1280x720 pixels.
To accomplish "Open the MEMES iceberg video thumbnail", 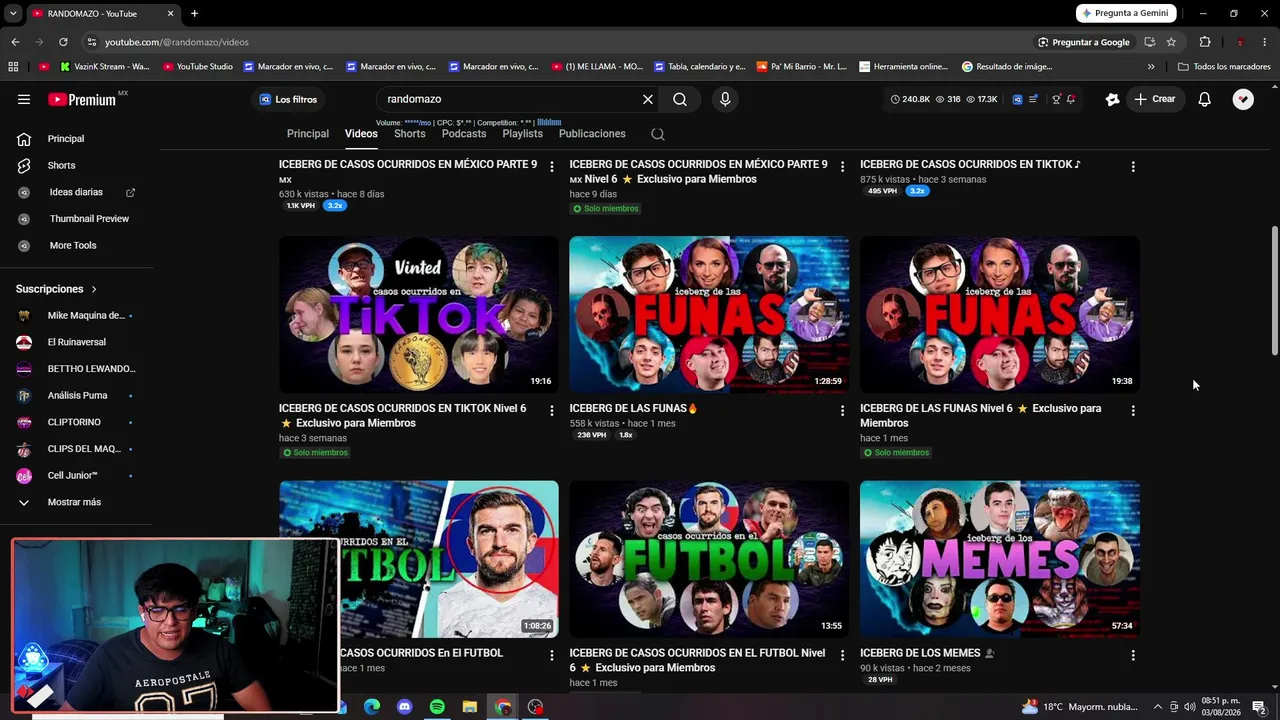I will [x=1000, y=559].
